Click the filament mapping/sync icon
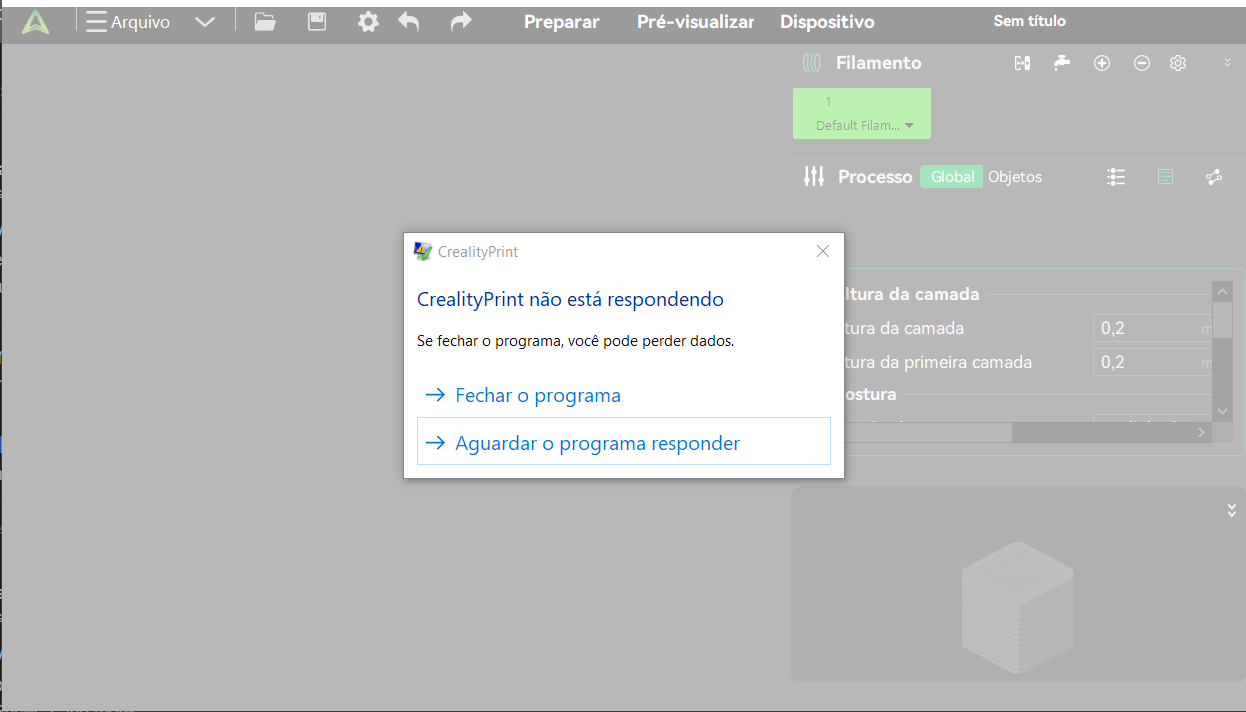The width and height of the screenshot is (1246, 712). [1022, 63]
